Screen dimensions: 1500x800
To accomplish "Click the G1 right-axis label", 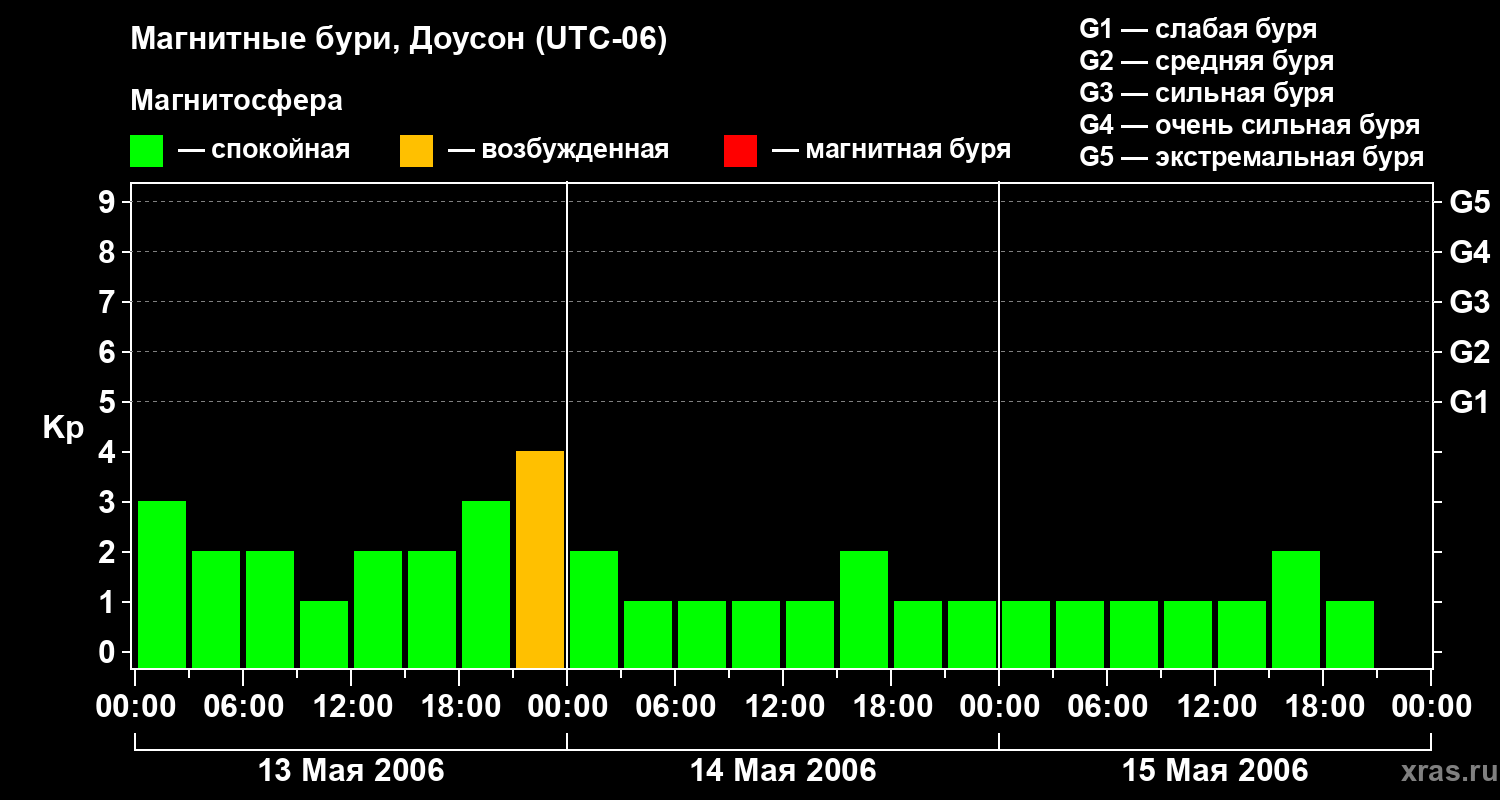I will pyautogui.click(x=1469, y=402).
